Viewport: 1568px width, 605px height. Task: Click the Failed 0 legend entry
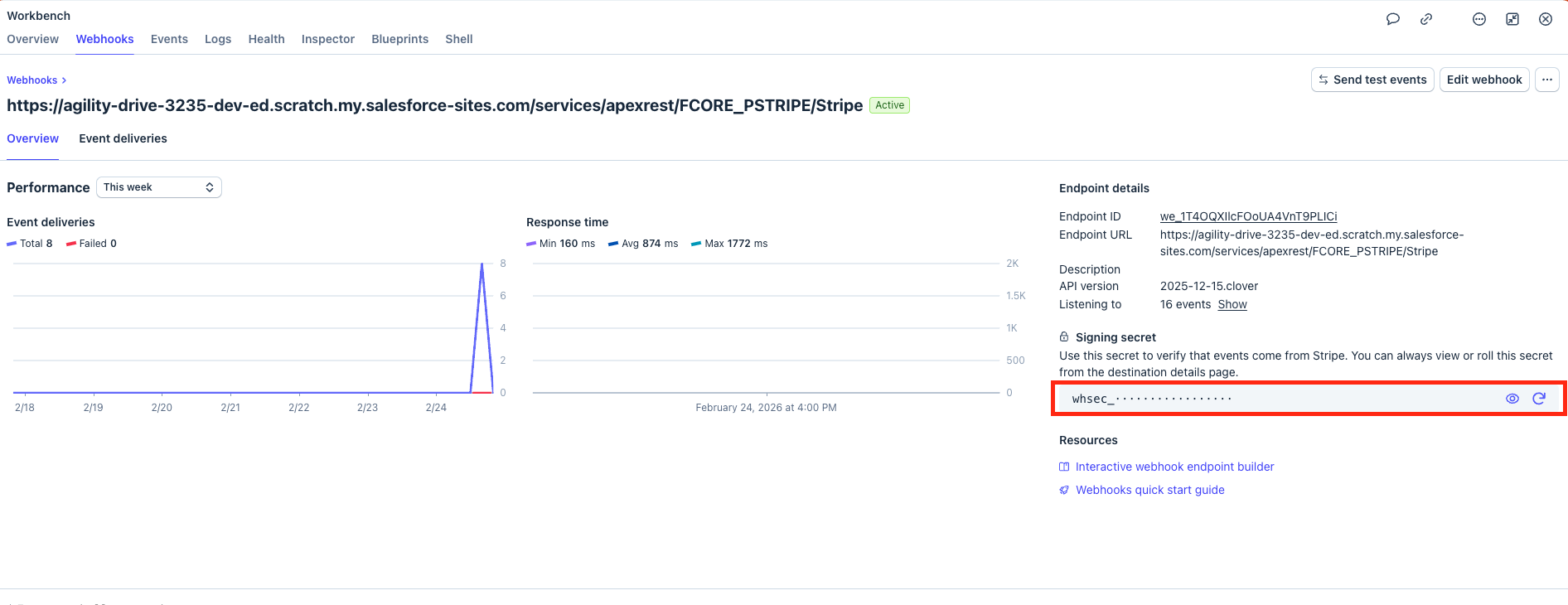click(x=91, y=244)
